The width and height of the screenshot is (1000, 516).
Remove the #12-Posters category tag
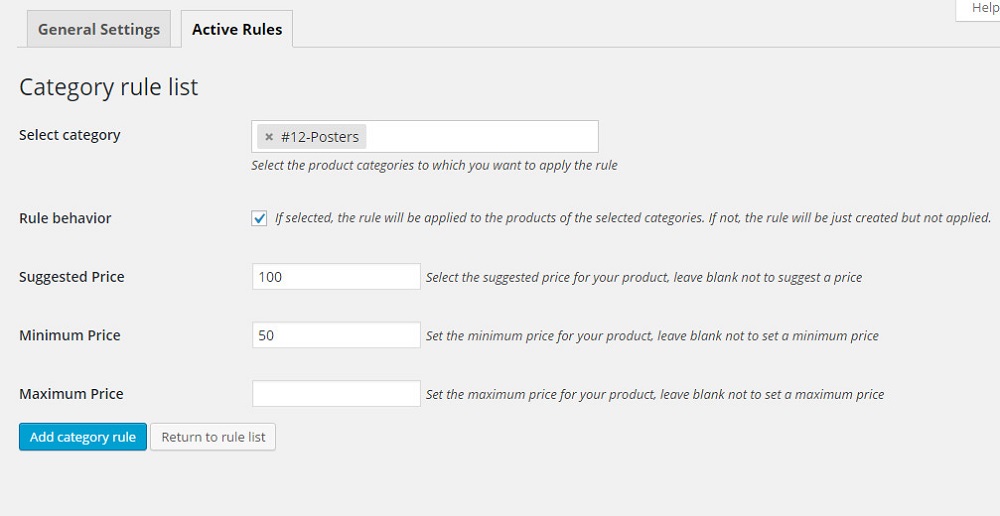click(268, 136)
